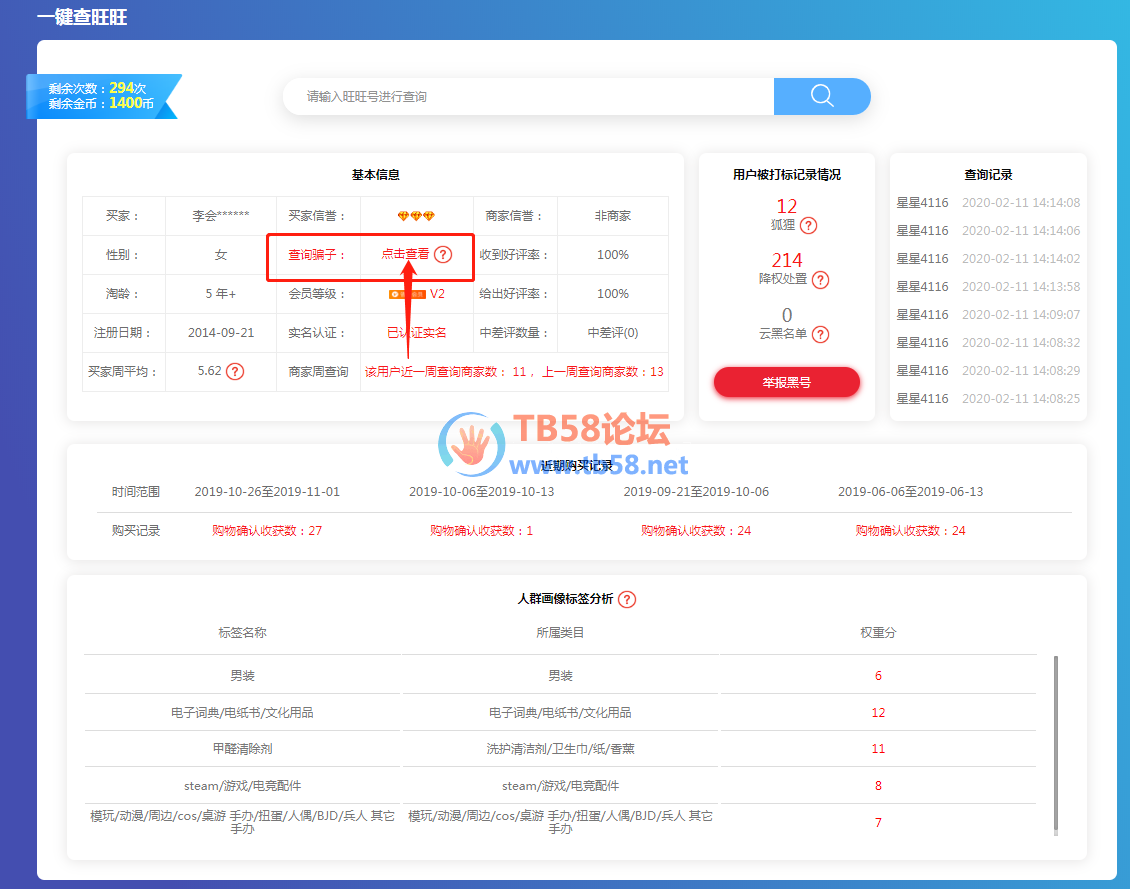Click the 用户被打标记录情况 heading
The height and width of the screenshot is (889, 1130).
(786, 175)
